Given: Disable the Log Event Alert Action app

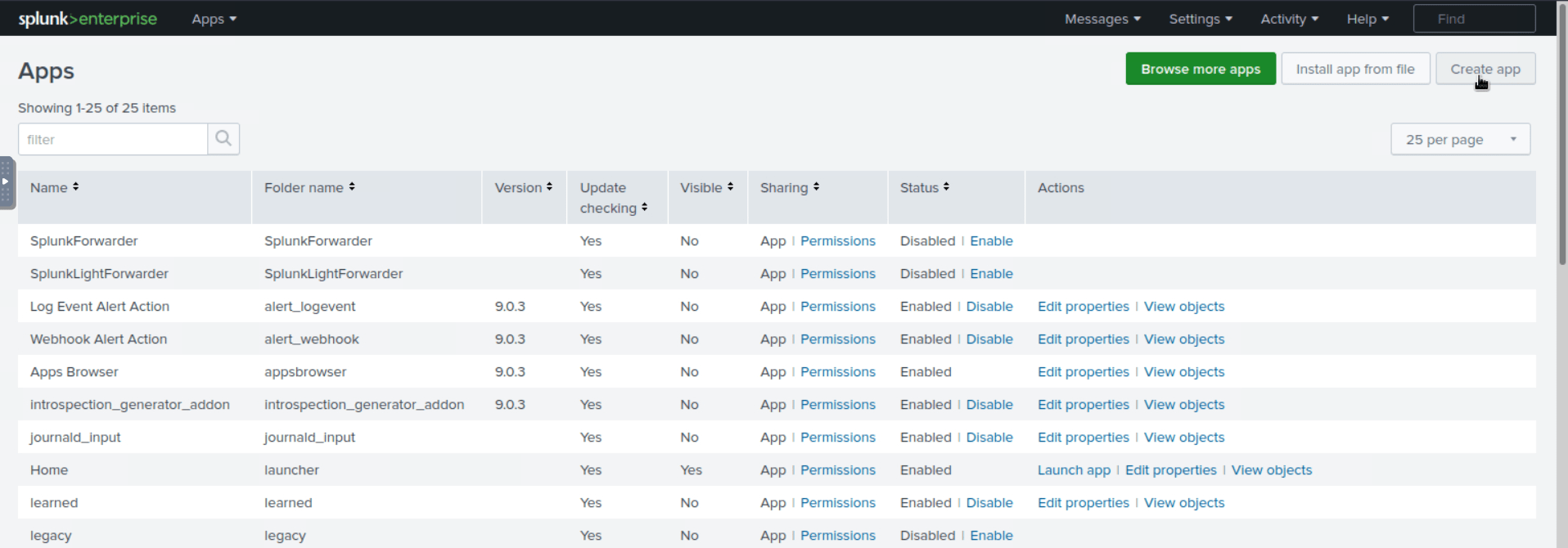Looking at the screenshot, I should (x=989, y=306).
